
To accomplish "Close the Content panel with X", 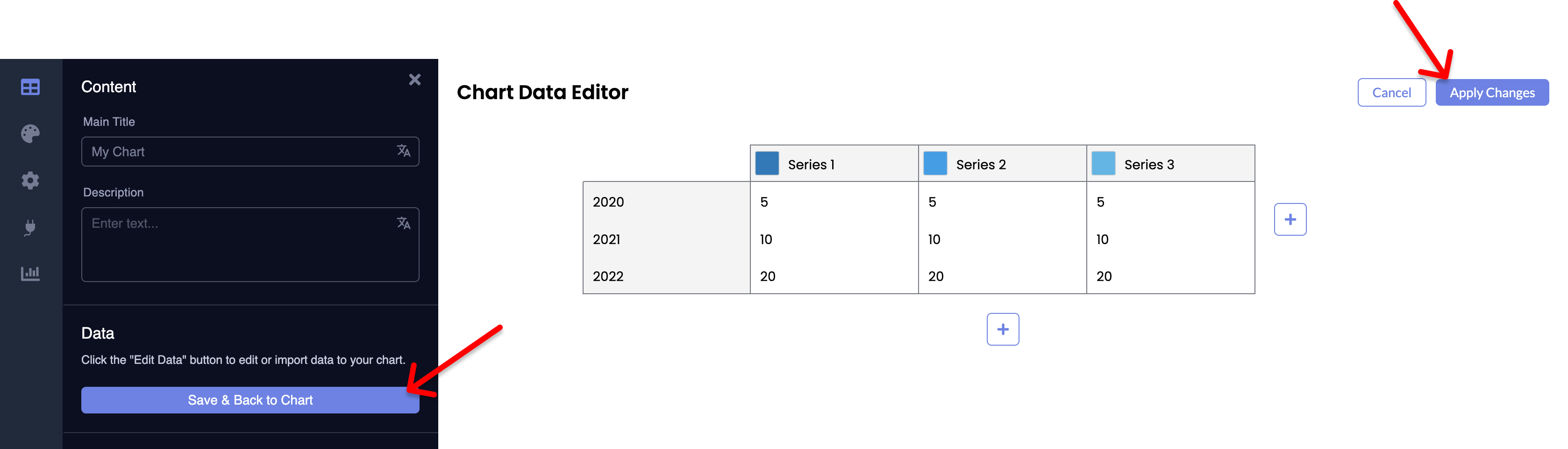I will pyautogui.click(x=414, y=80).
